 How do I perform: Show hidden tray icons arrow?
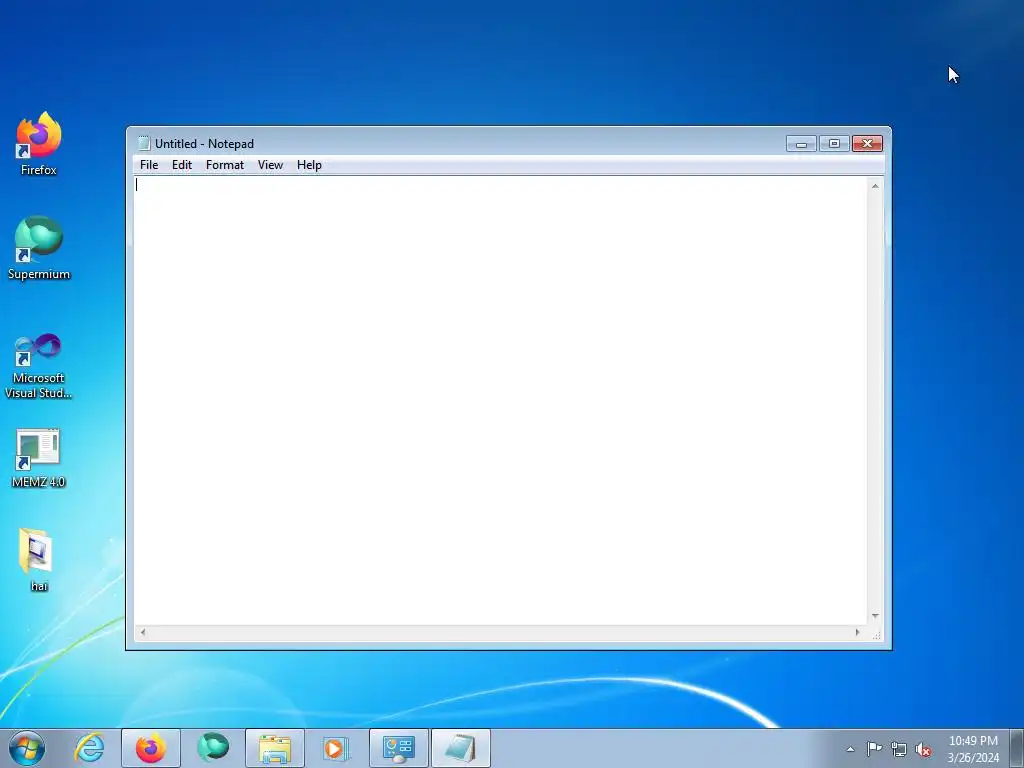pos(850,749)
